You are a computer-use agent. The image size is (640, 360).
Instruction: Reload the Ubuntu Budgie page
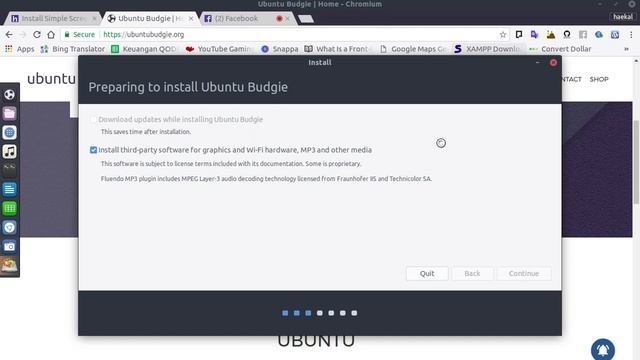[37, 35]
